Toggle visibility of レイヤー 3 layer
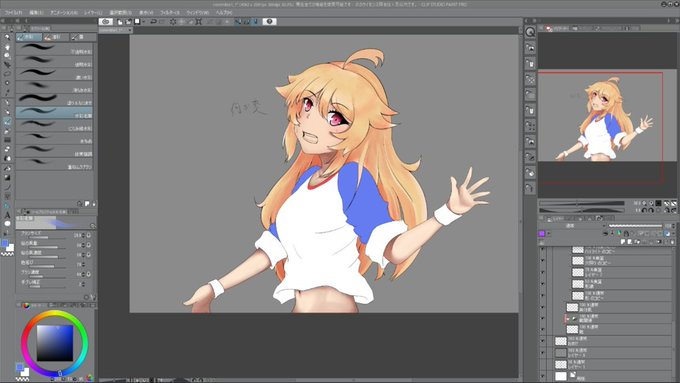680x383 pixels. [542, 352]
